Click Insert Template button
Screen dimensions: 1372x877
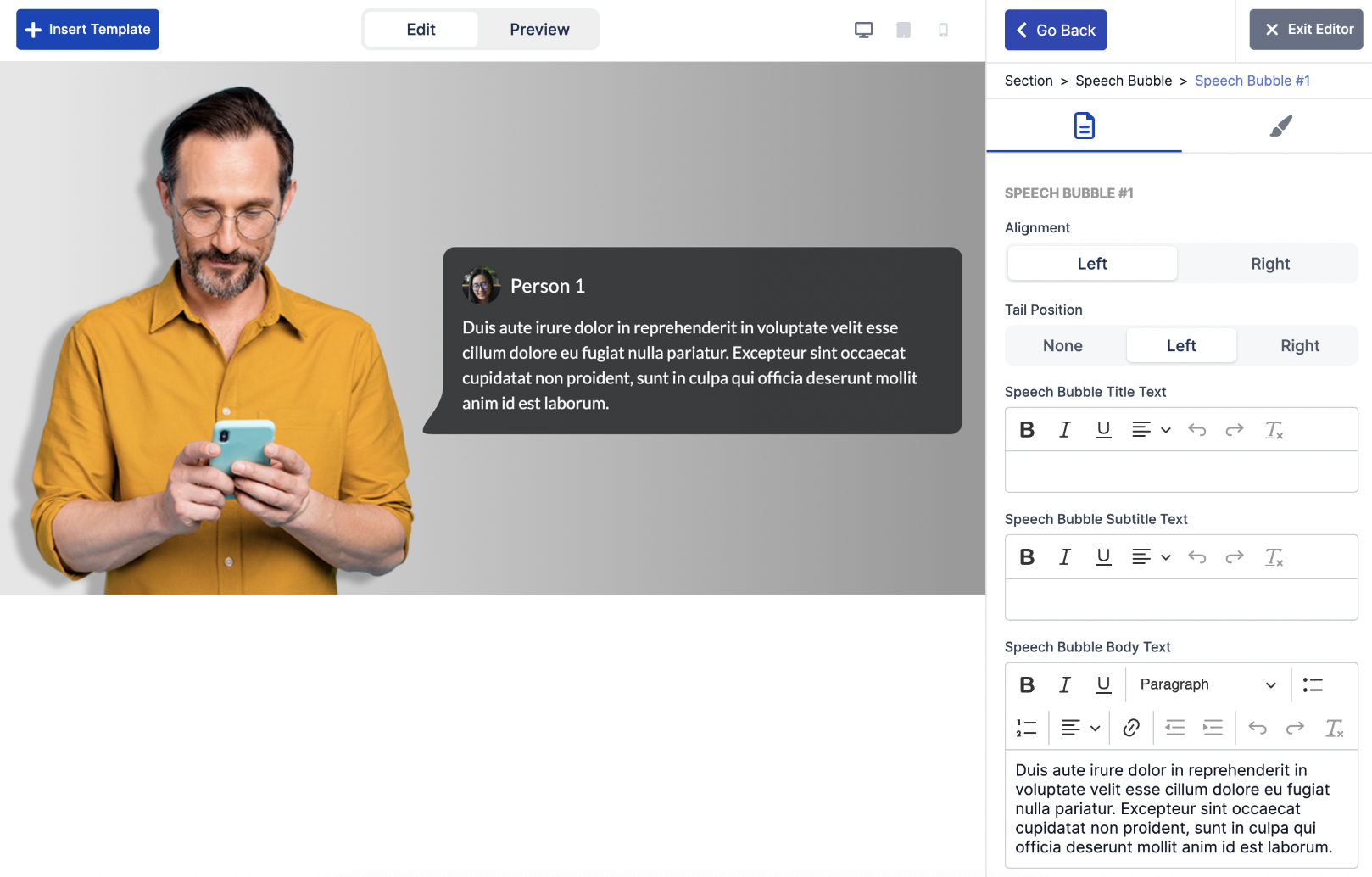click(87, 30)
